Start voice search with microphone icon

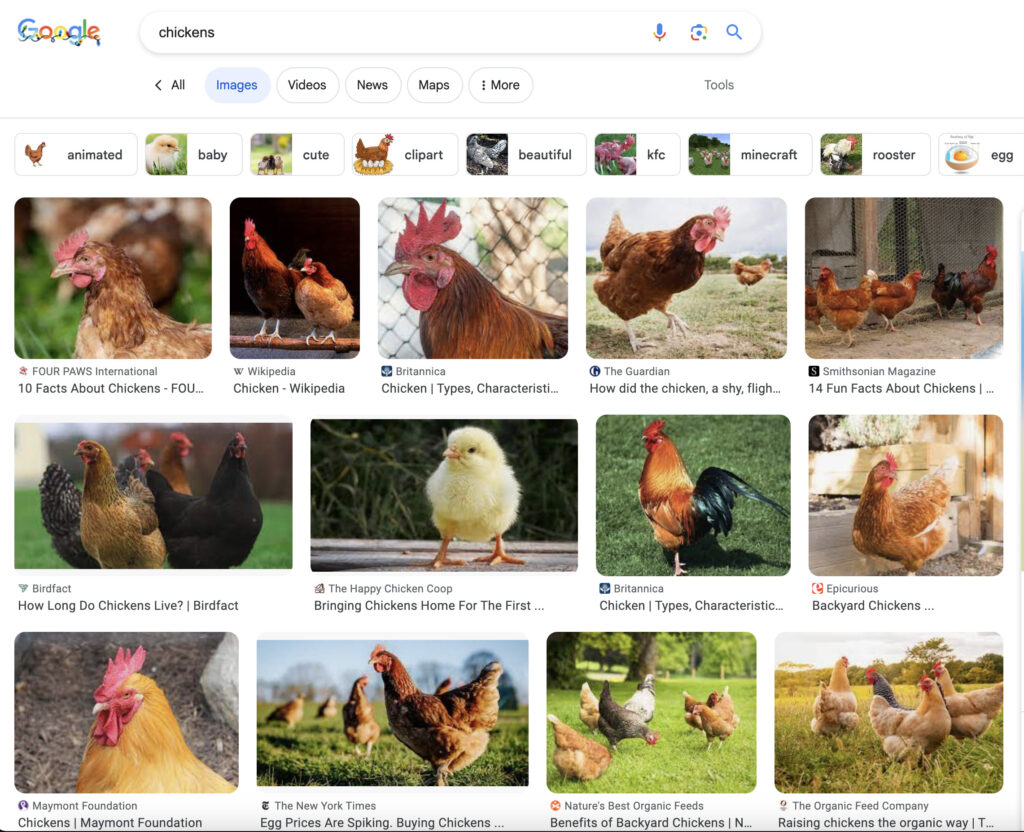click(659, 32)
